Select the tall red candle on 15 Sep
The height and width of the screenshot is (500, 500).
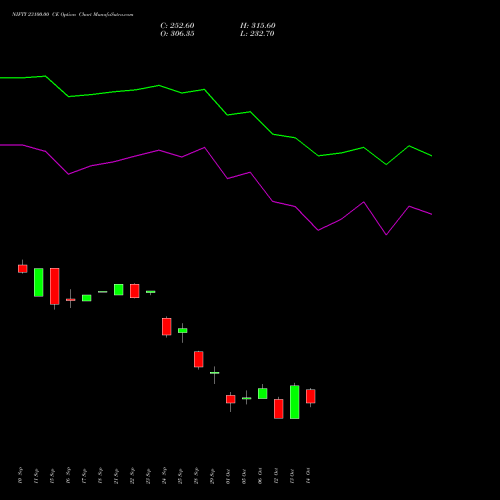(55, 286)
